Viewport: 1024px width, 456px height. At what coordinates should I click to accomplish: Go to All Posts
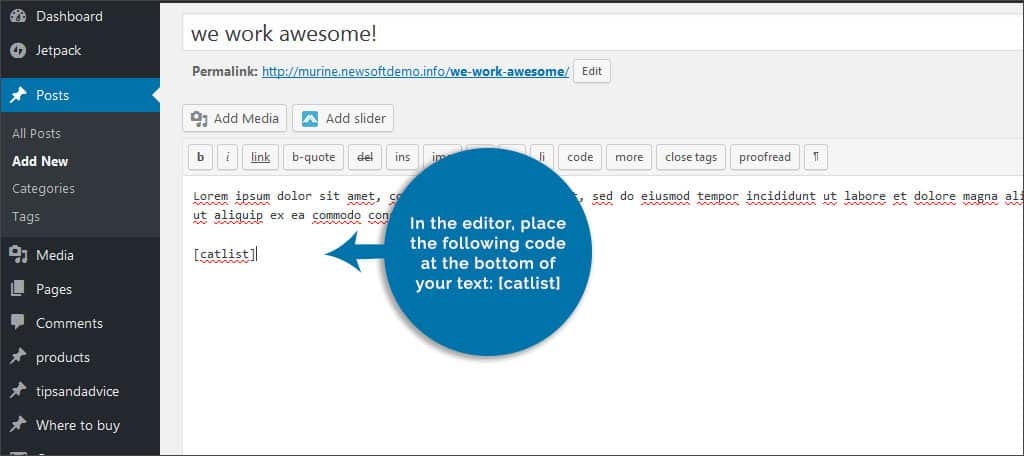[37, 133]
